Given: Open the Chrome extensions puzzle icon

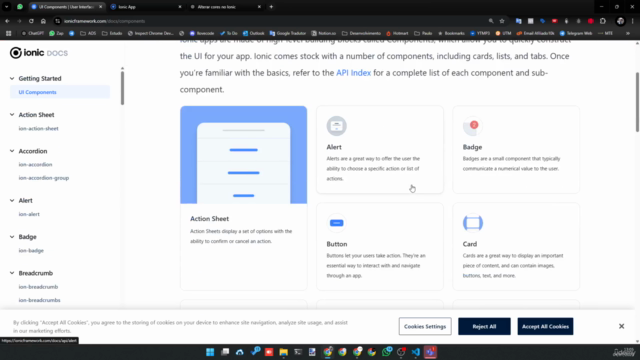Looking at the screenshot, I should tap(603, 21).
